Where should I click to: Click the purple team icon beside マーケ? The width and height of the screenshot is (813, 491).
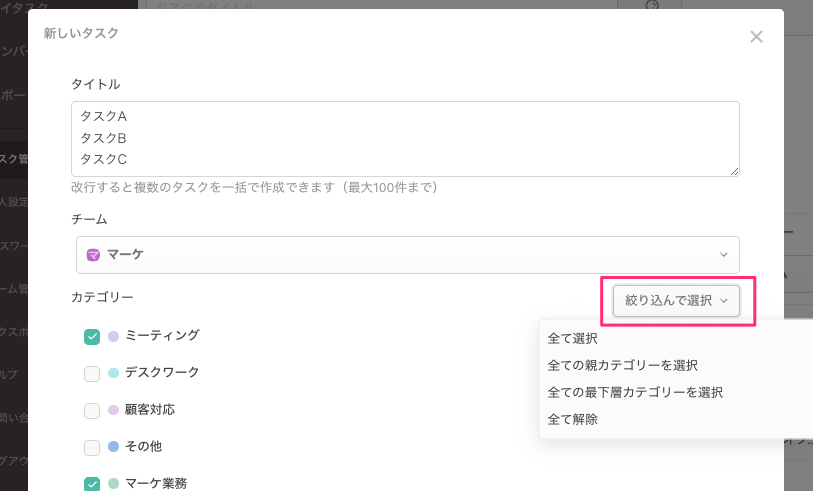point(93,255)
